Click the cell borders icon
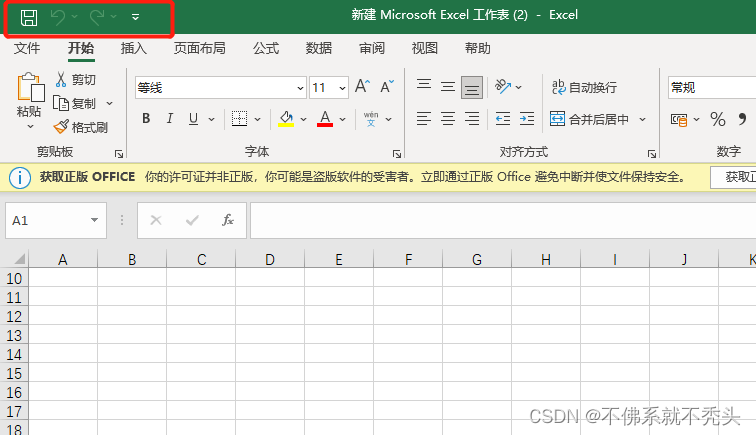756x435 pixels. coord(239,119)
